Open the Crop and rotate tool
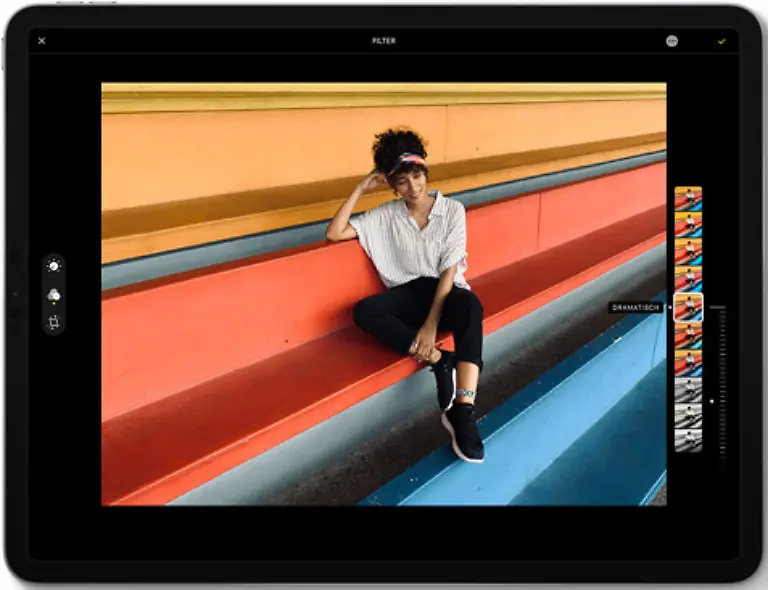 coord(54,322)
